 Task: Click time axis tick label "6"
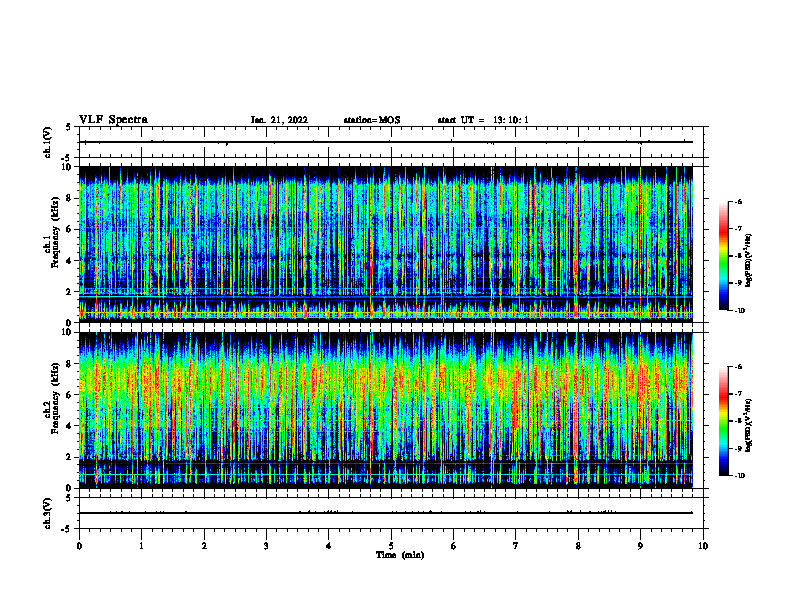pos(454,546)
